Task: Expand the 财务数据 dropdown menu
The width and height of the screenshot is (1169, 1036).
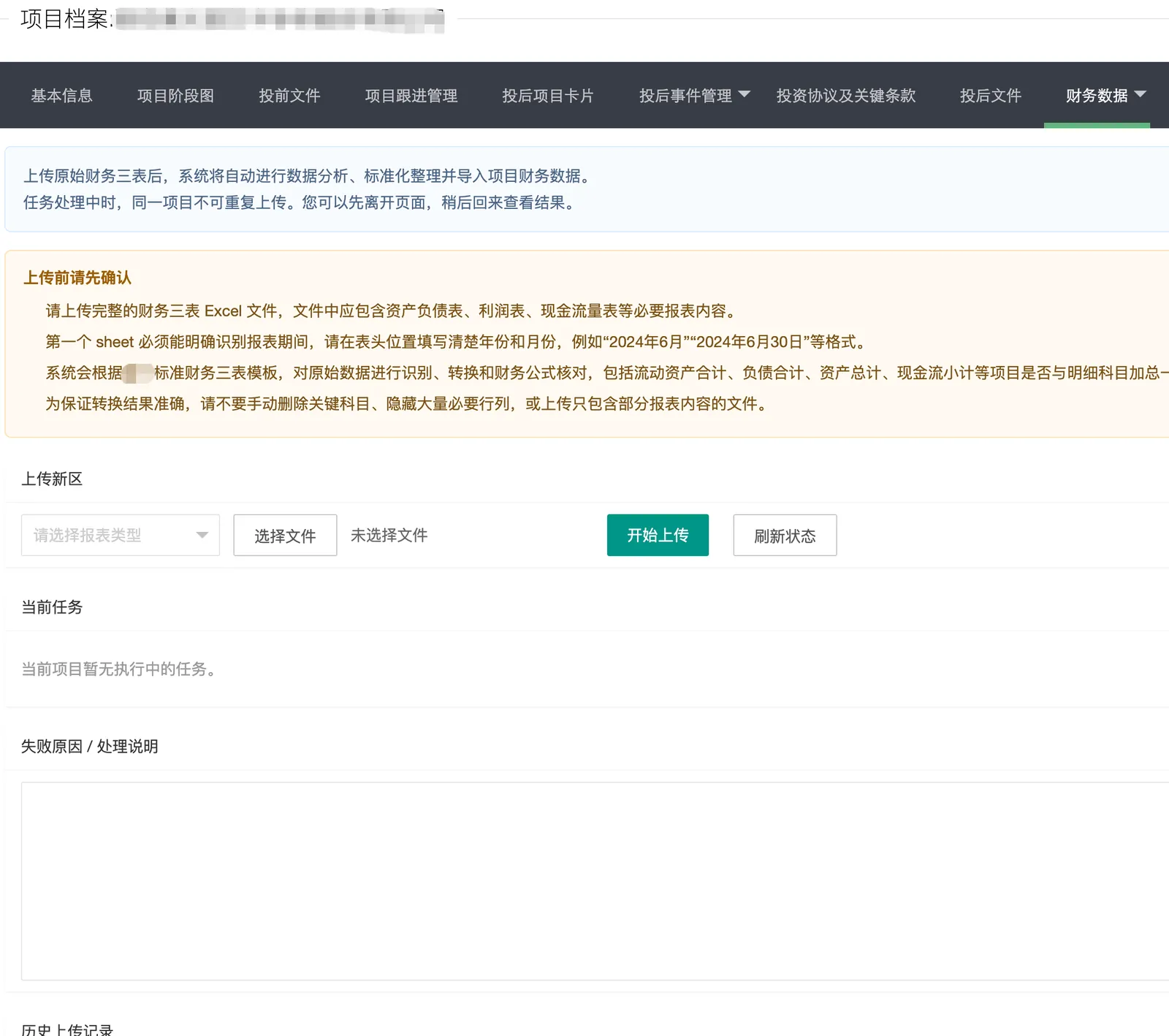Action: [1105, 96]
